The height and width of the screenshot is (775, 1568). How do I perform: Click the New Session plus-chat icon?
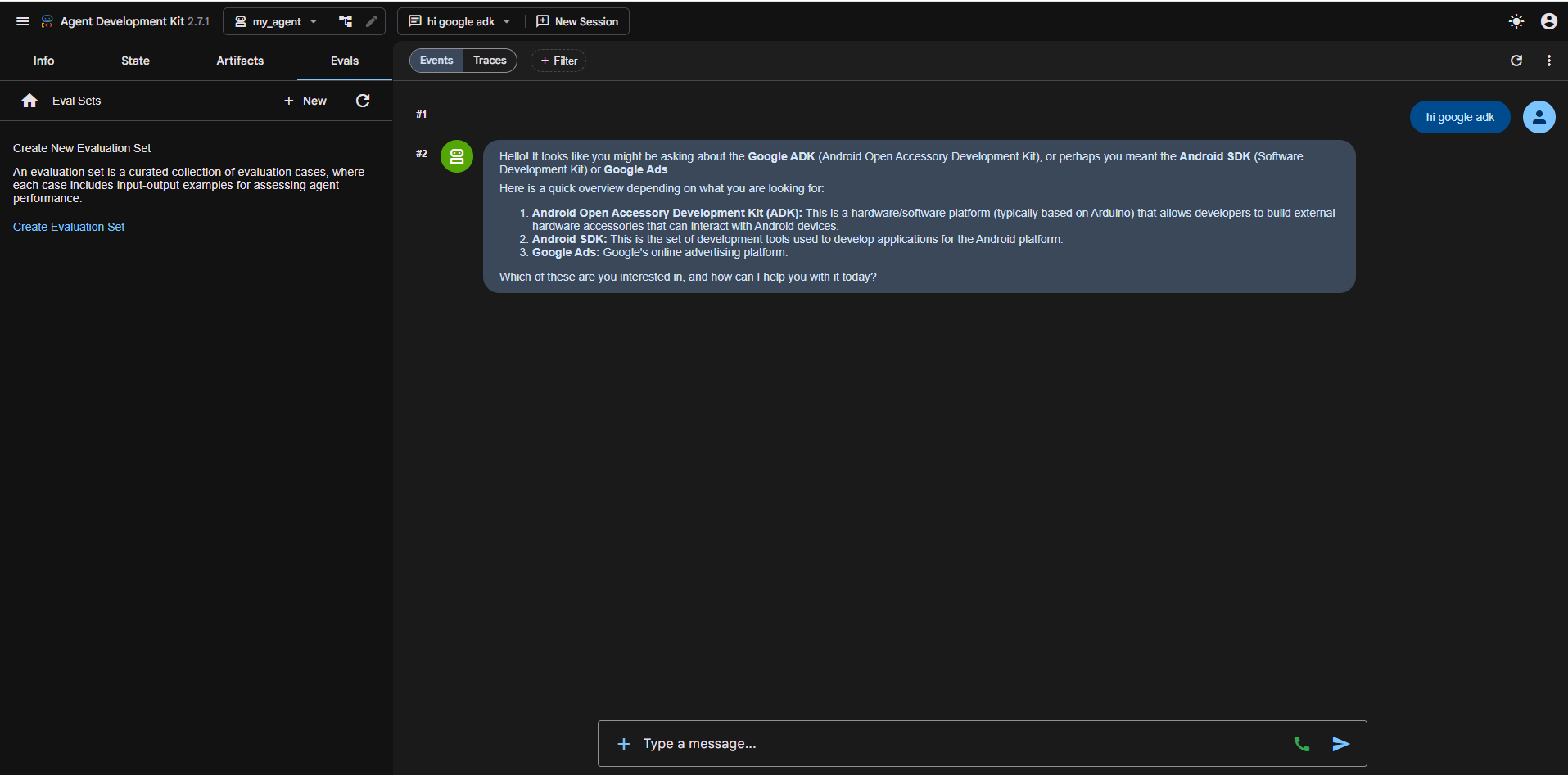543,21
